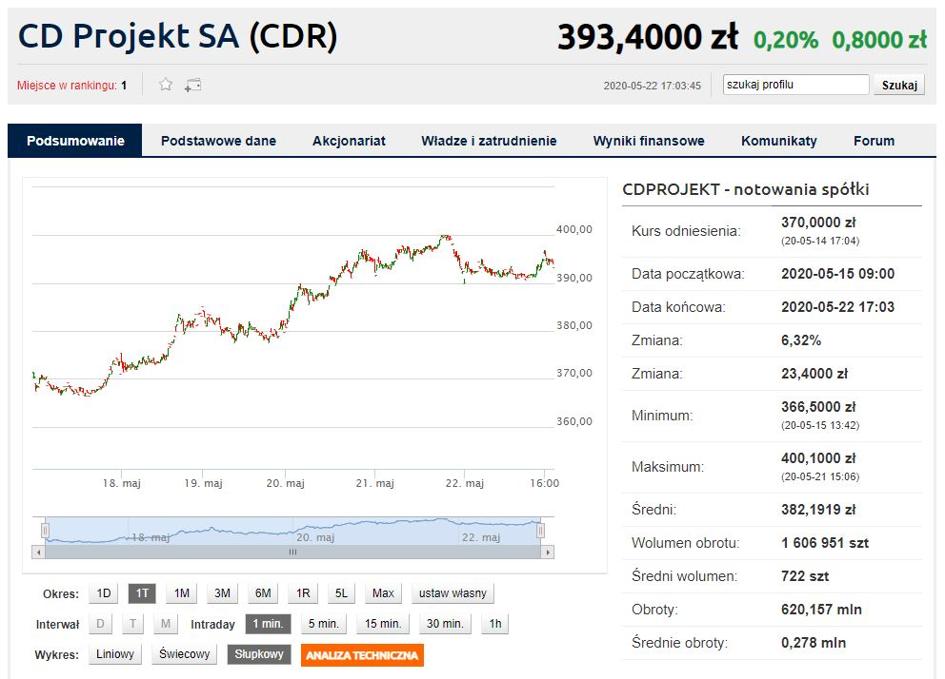The height and width of the screenshot is (679, 945).
Task: Click Obroty value 620,157 mln
Action: coord(821,609)
